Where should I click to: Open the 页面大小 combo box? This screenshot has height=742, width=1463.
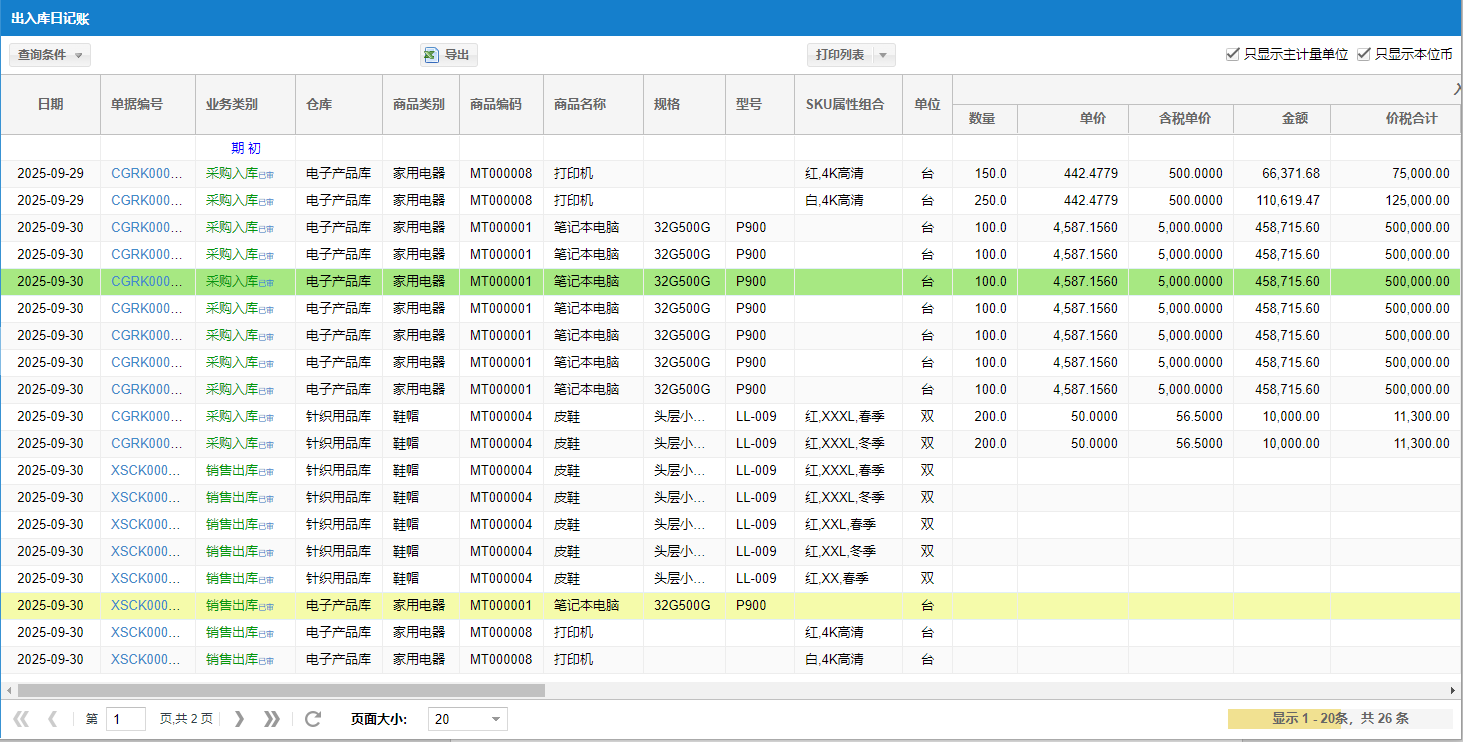pyautogui.click(x=496, y=719)
